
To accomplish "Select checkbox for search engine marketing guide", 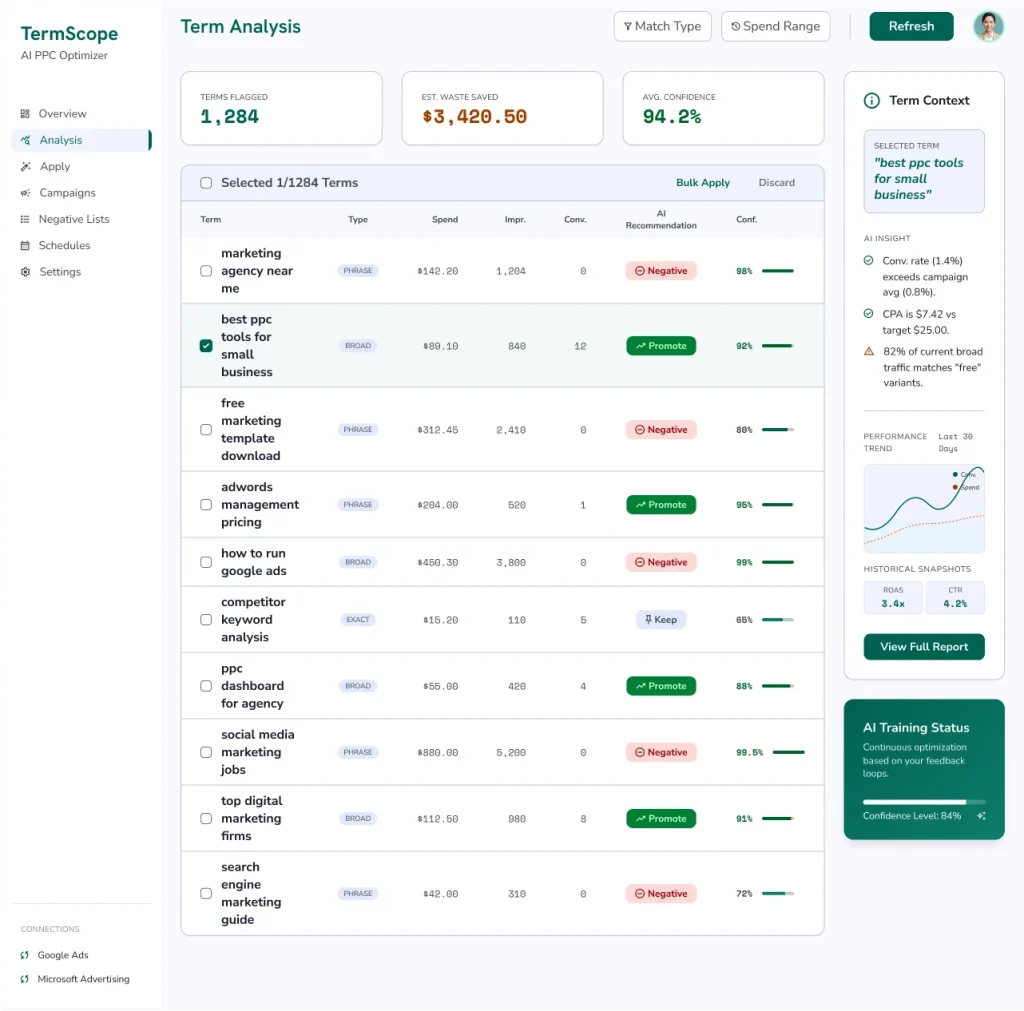I will (206, 893).
